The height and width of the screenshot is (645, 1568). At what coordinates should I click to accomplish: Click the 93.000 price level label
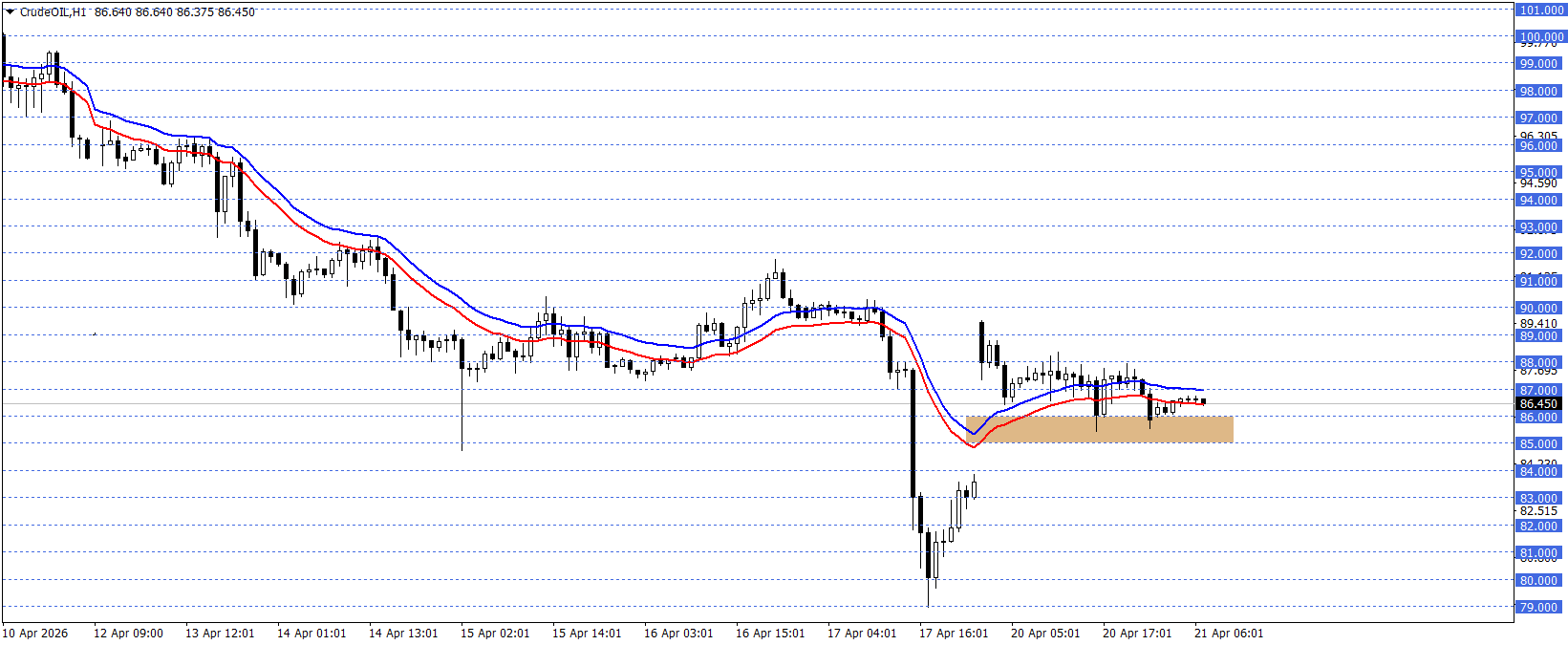tap(1539, 227)
